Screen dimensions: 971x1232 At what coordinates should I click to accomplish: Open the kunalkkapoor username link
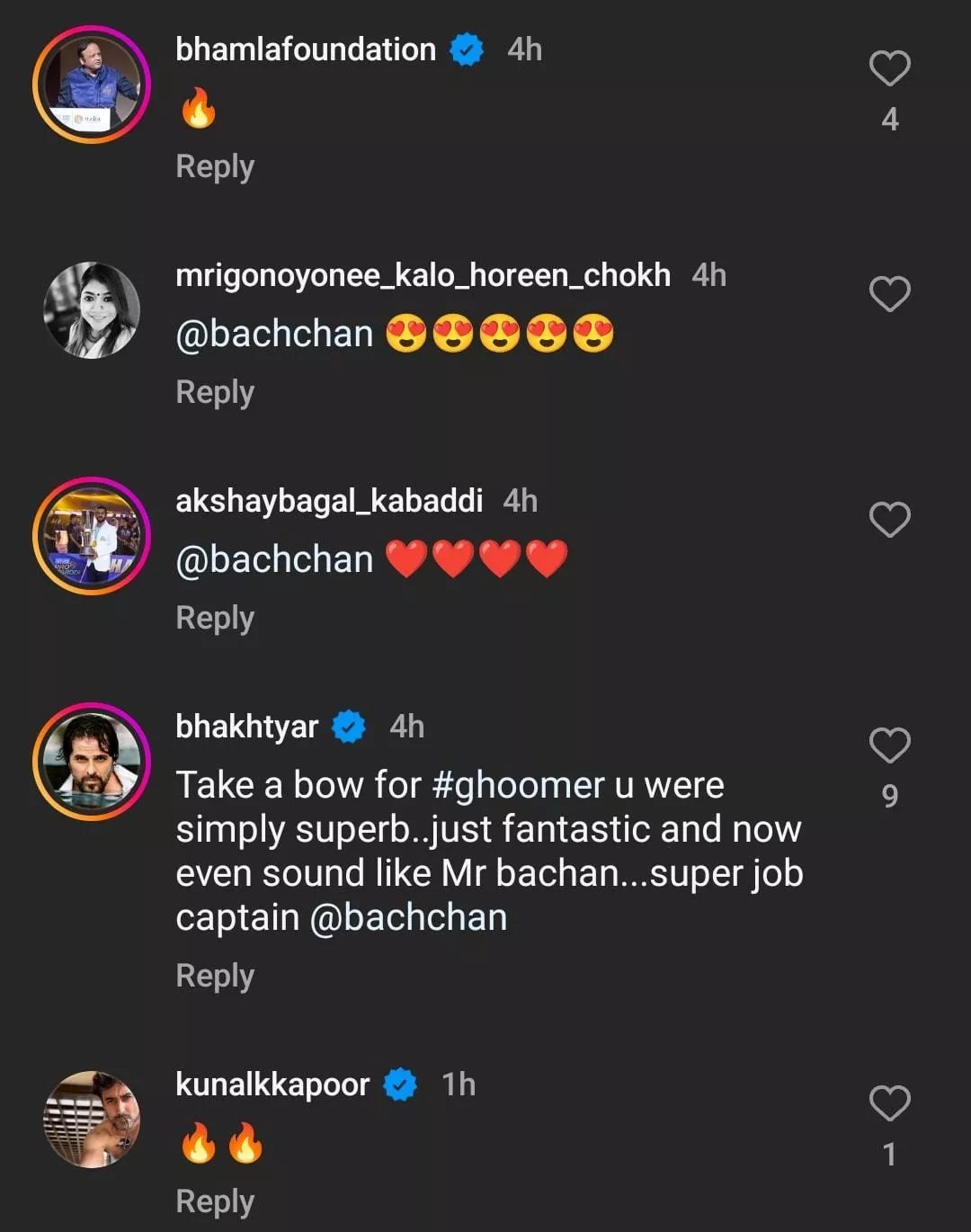(x=272, y=1085)
